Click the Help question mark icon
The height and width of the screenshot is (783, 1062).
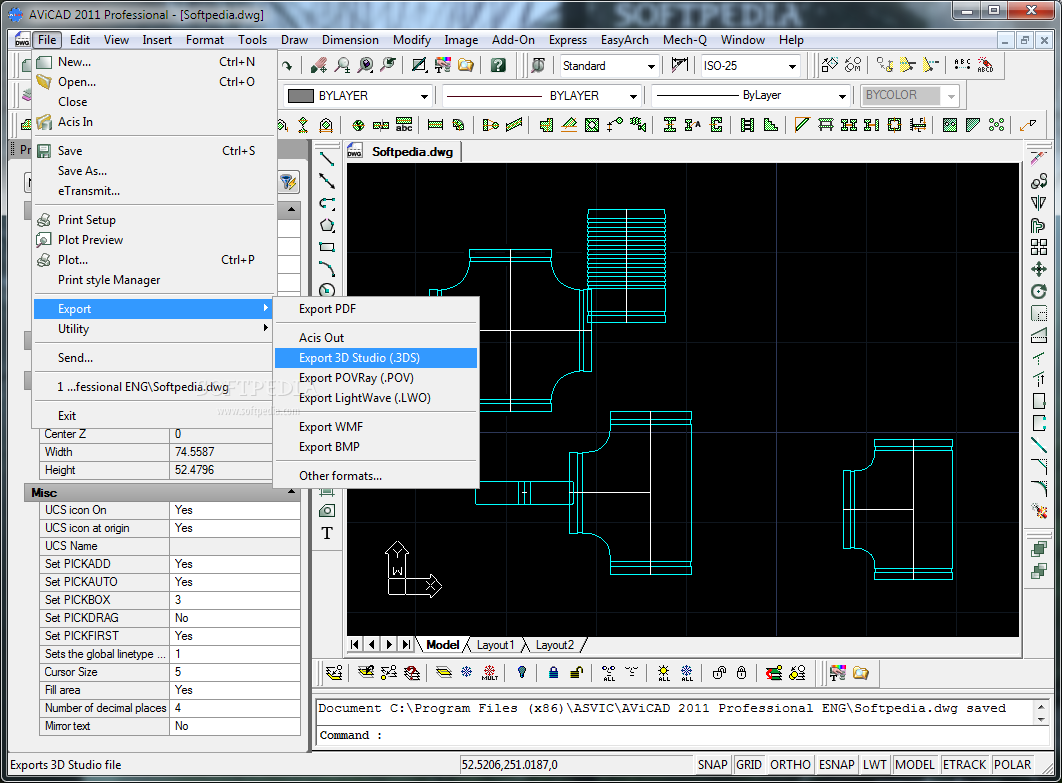tap(498, 66)
